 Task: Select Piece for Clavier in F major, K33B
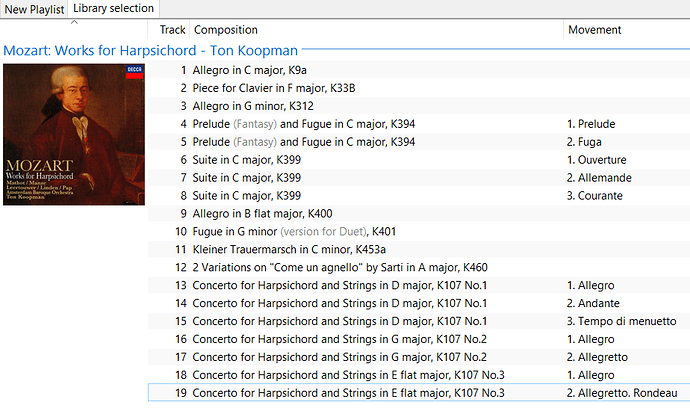[x=419, y=88]
